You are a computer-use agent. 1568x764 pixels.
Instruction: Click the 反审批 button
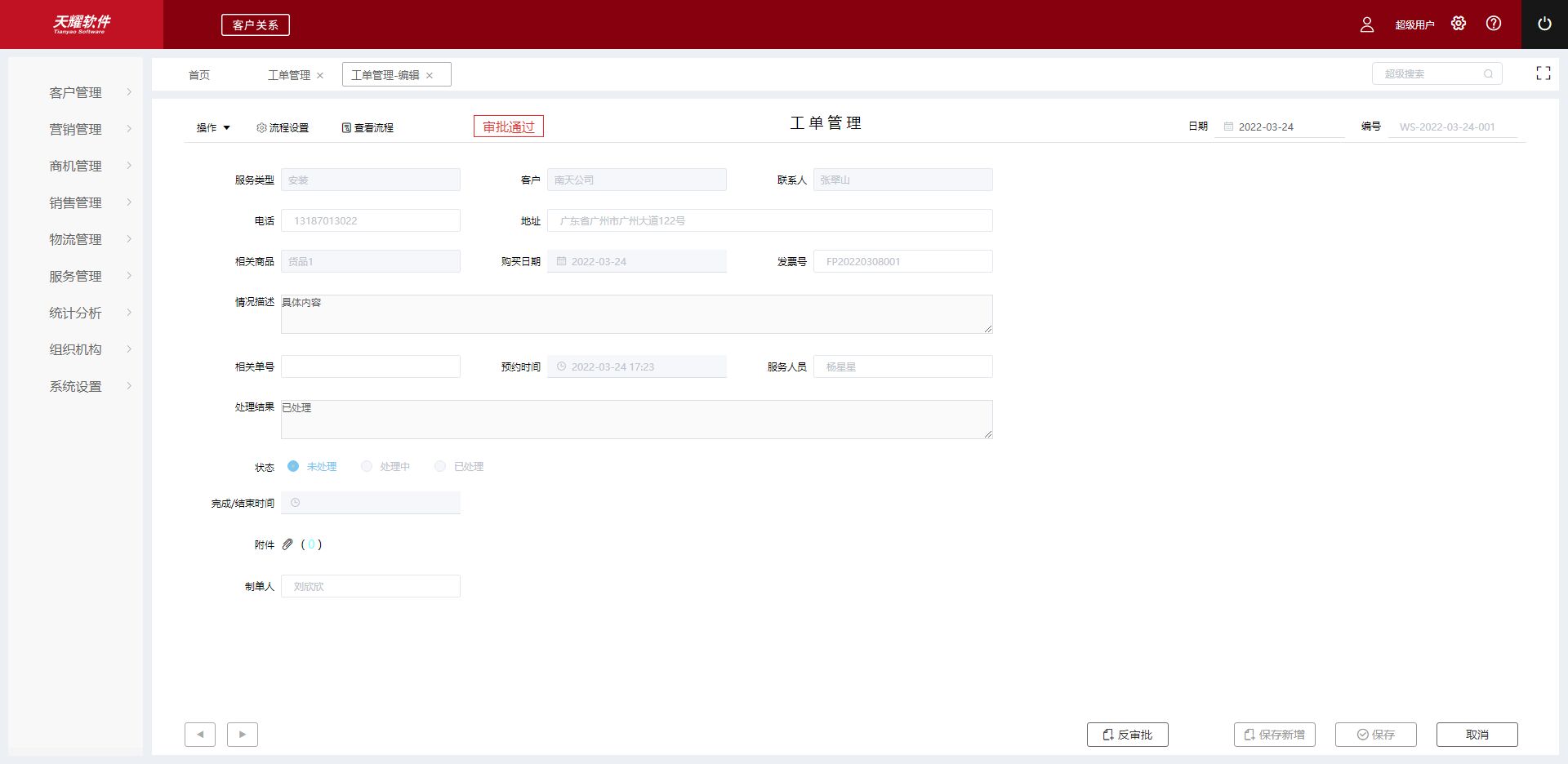(x=1127, y=735)
